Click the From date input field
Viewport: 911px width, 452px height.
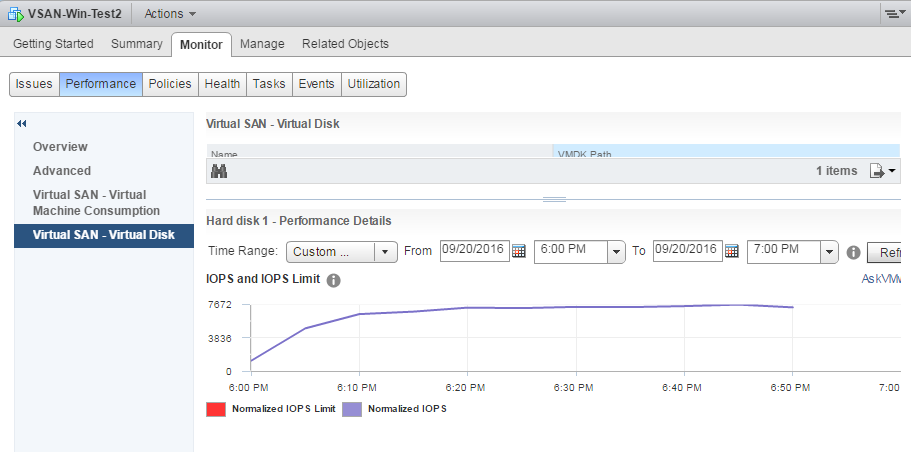tap(474, 251)
